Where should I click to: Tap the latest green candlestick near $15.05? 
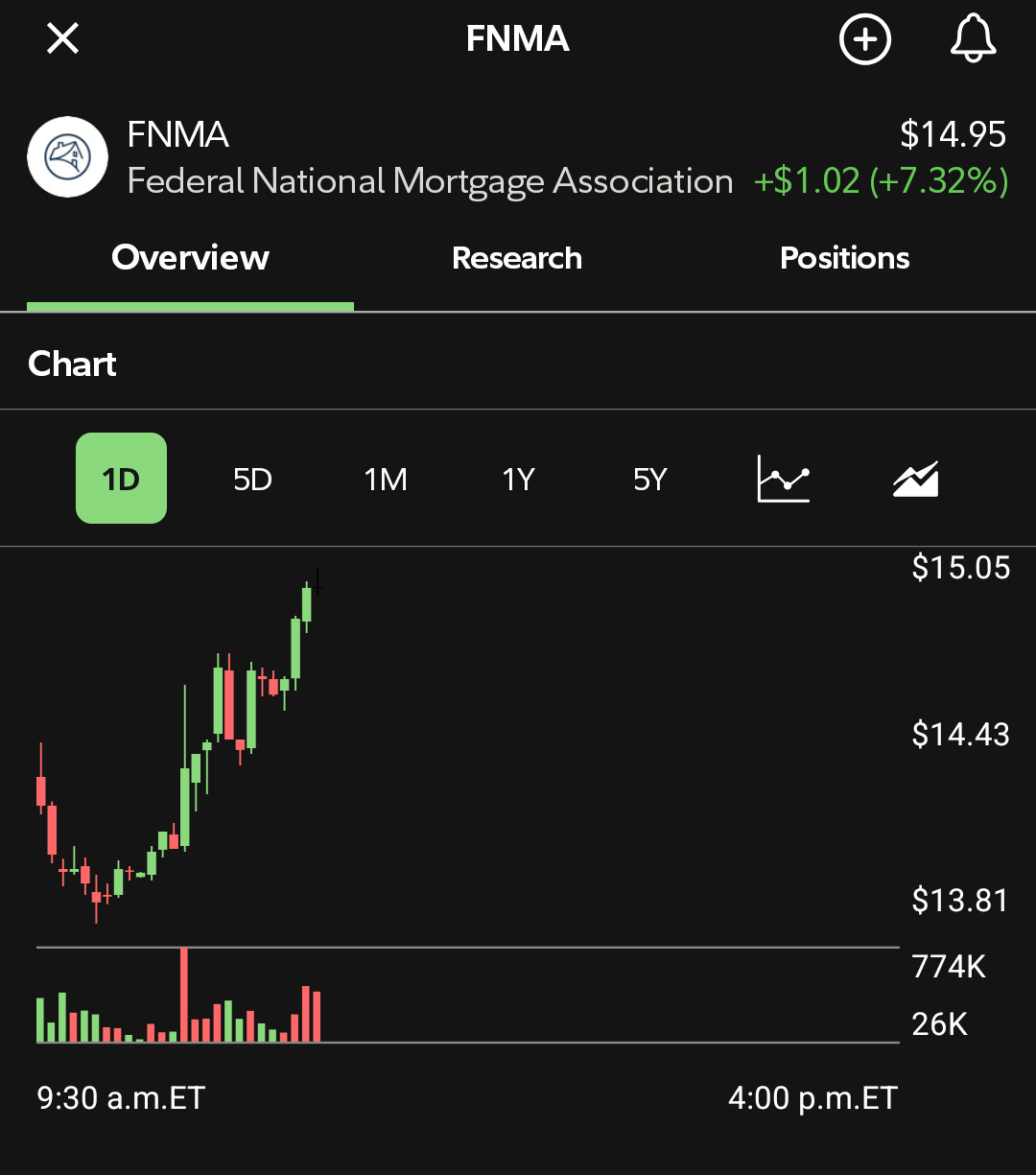click(307, 604)
